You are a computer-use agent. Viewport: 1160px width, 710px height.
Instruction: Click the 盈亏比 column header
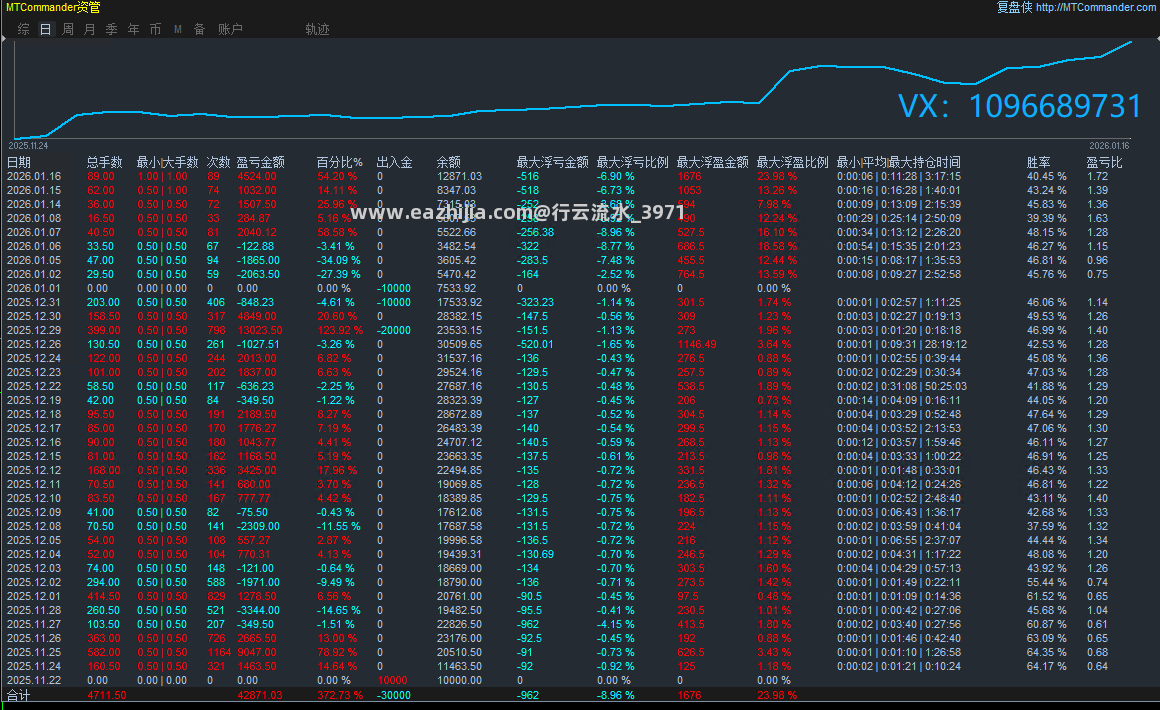click(1104, 162)
